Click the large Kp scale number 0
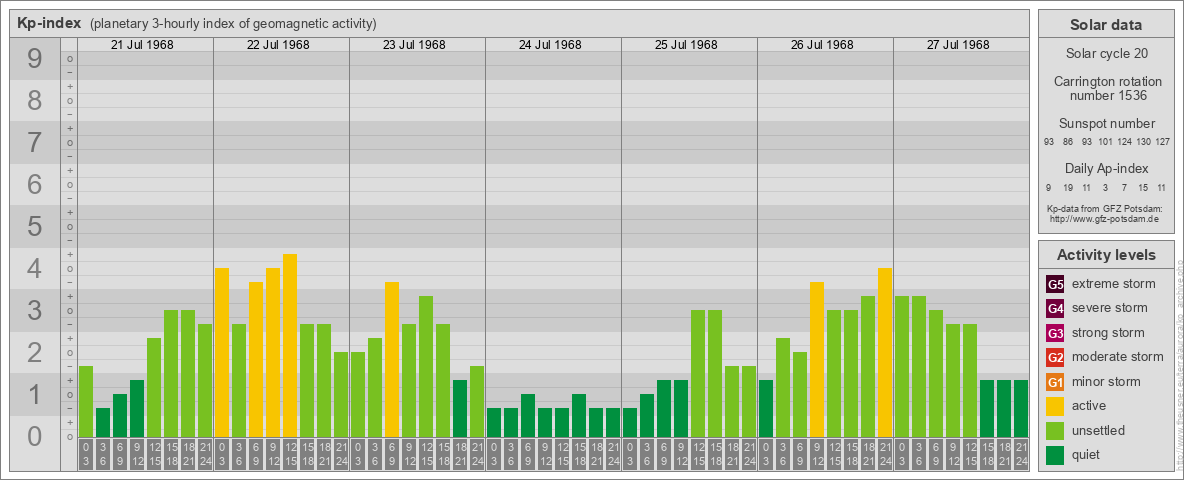This screenshot has height=480, width=1184. (34, 436)
